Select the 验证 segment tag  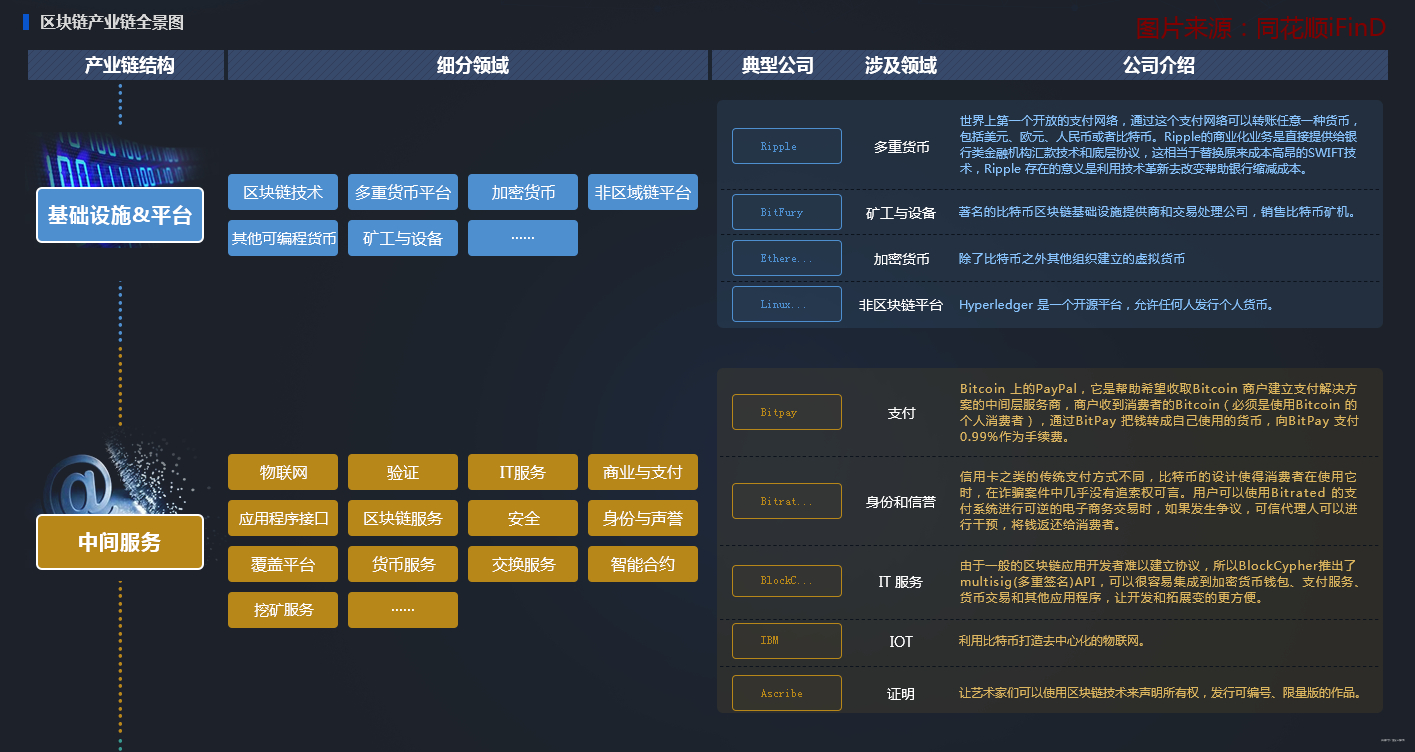point(403,472)
